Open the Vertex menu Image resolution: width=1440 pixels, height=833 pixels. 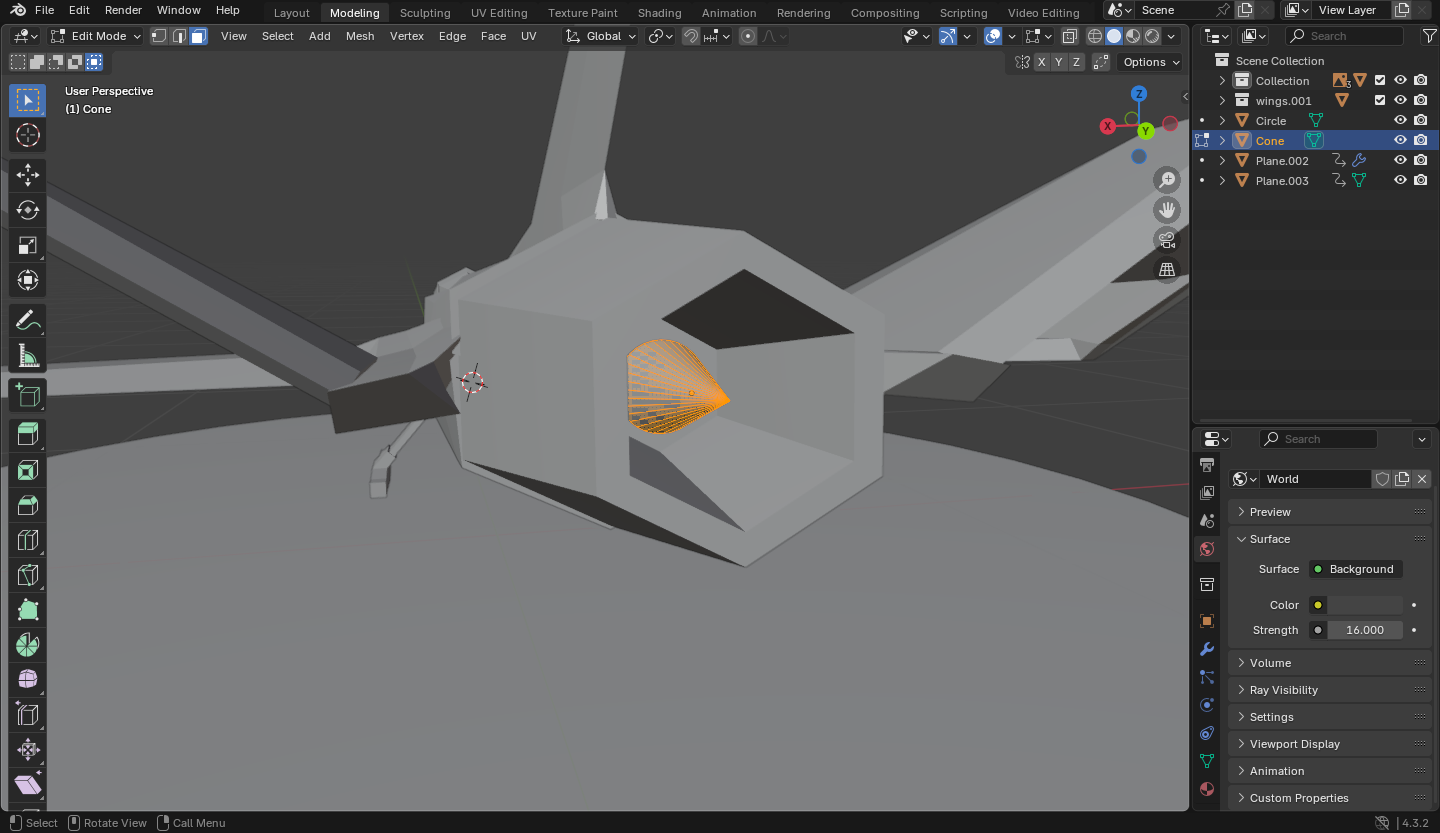407,36
